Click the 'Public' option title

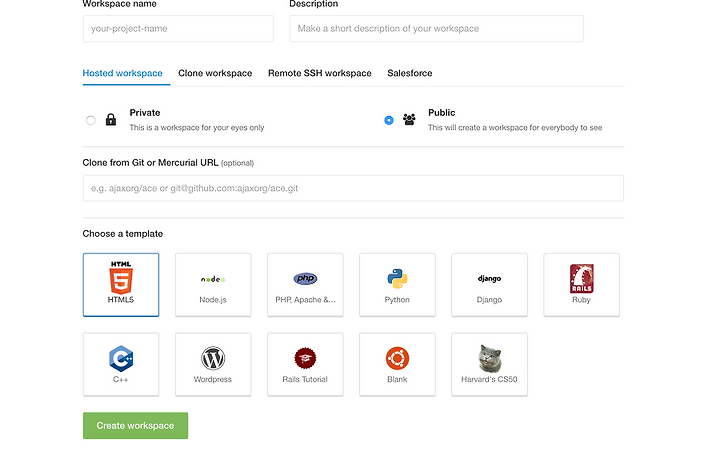point(442,113)
